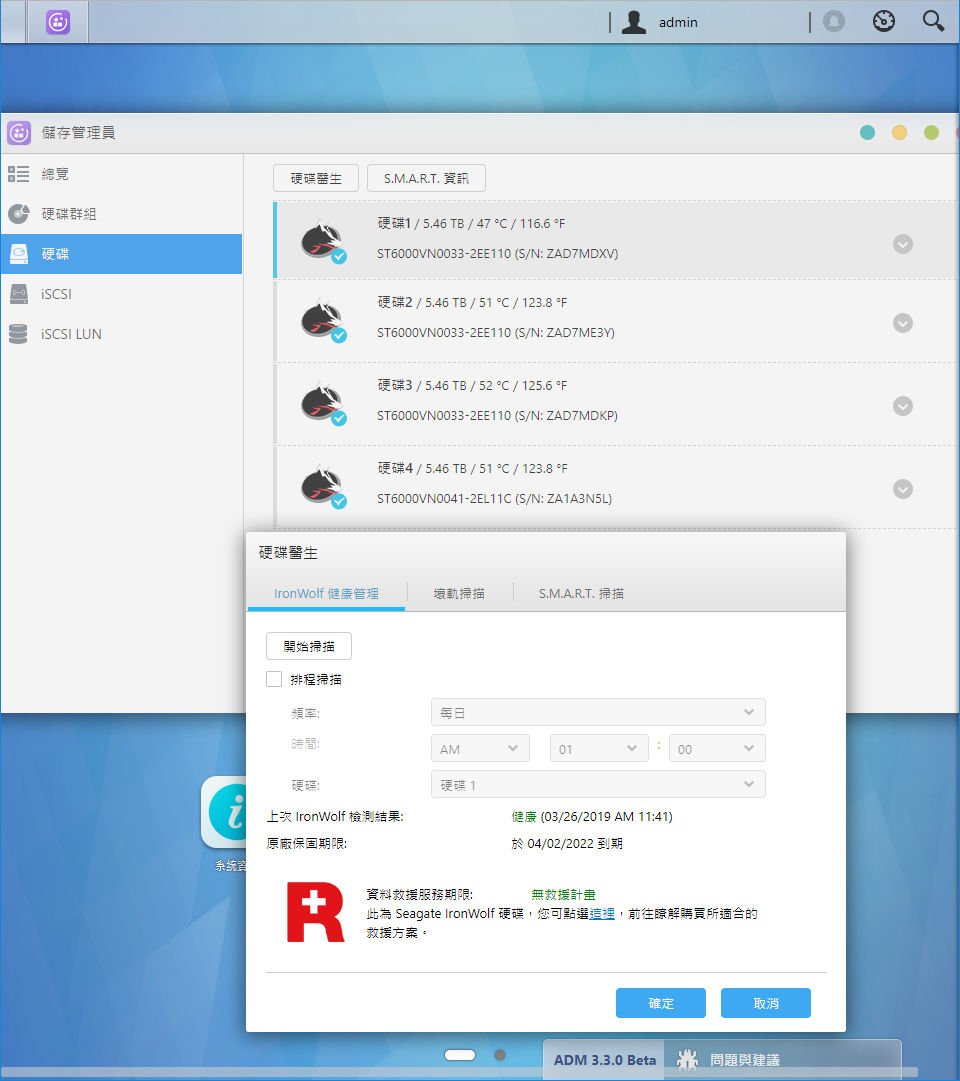Image resolution: width=960 pixels, height=1081 pixels.
Task: Open the 頻率 dropdown showing 每日
Action: coord(598,712)
